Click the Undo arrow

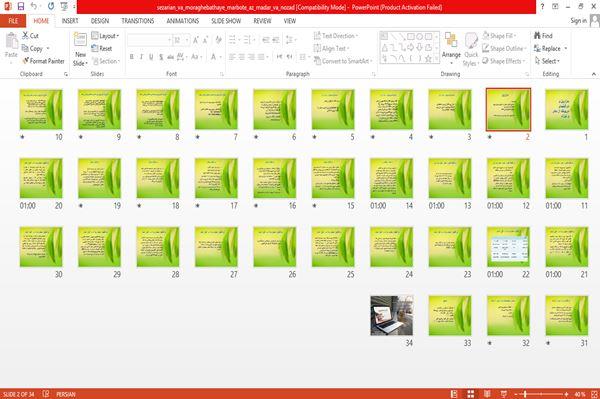(x=34, y=7)
